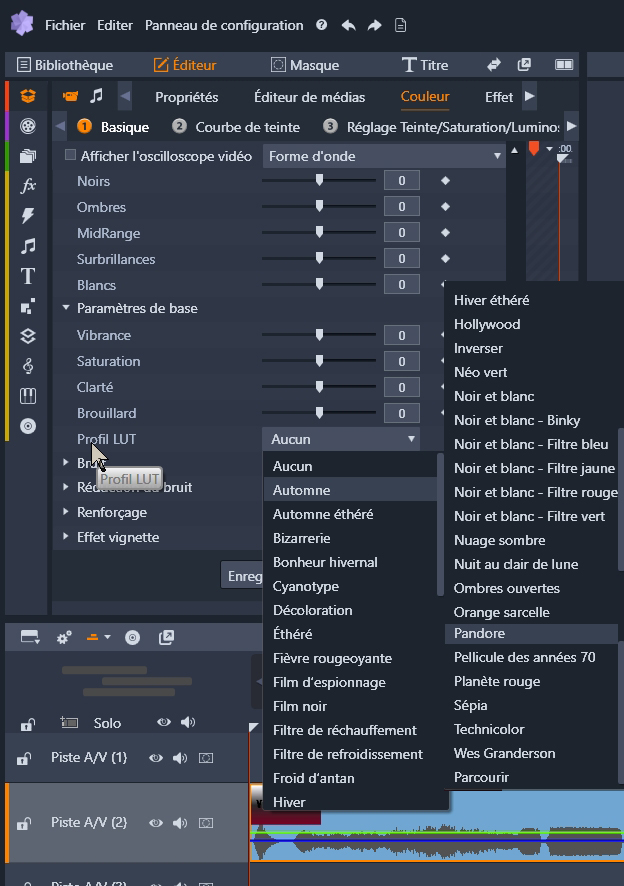Viewport: 624px width, 886px height.
Task: Switch to the Courbe de teinte tab
Action: click(x=236, y=127)
